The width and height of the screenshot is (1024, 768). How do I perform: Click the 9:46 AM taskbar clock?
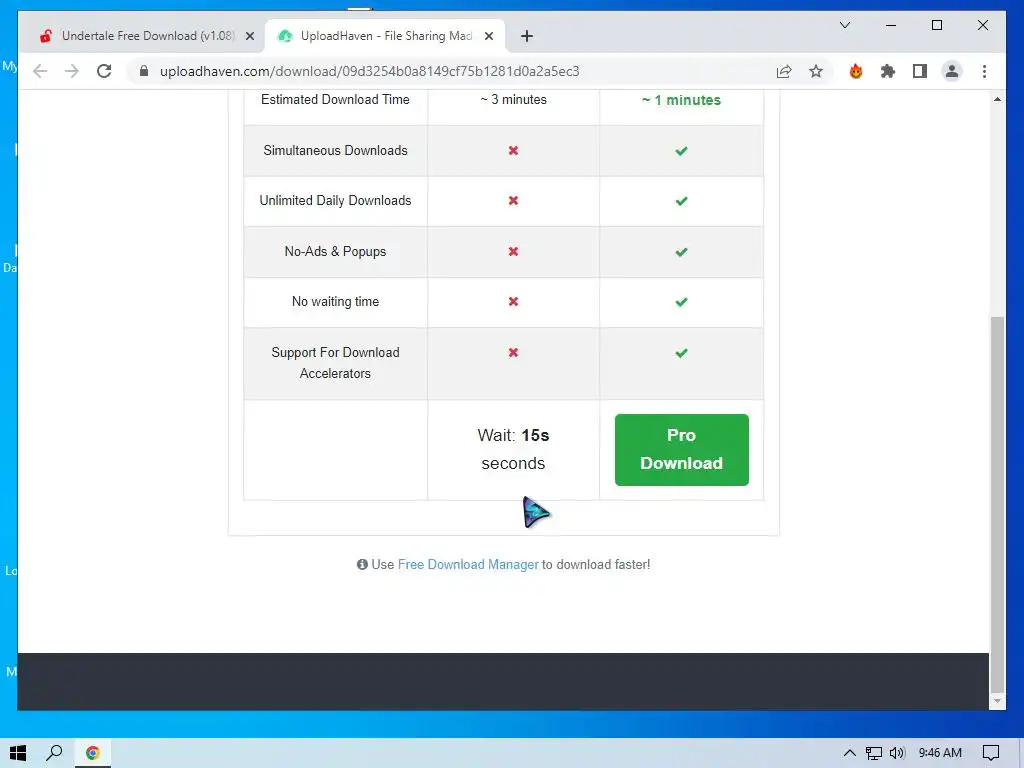[940, 753]
